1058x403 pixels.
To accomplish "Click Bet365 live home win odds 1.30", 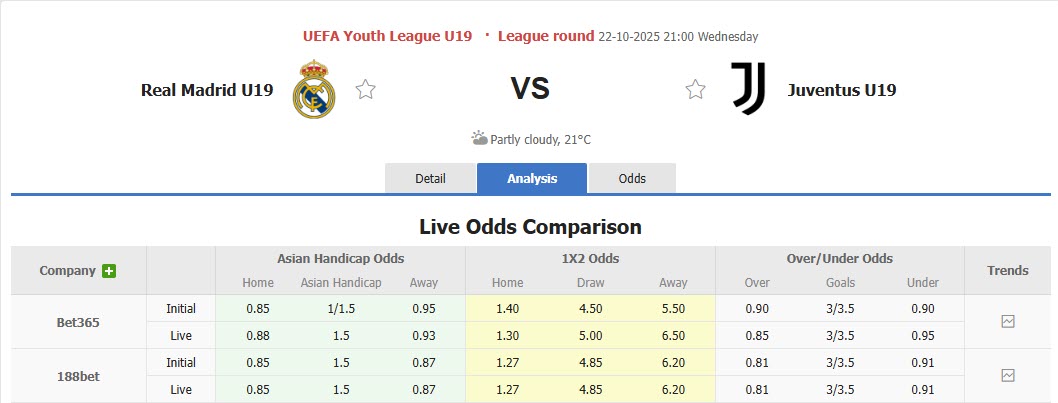I will (508, 336).
